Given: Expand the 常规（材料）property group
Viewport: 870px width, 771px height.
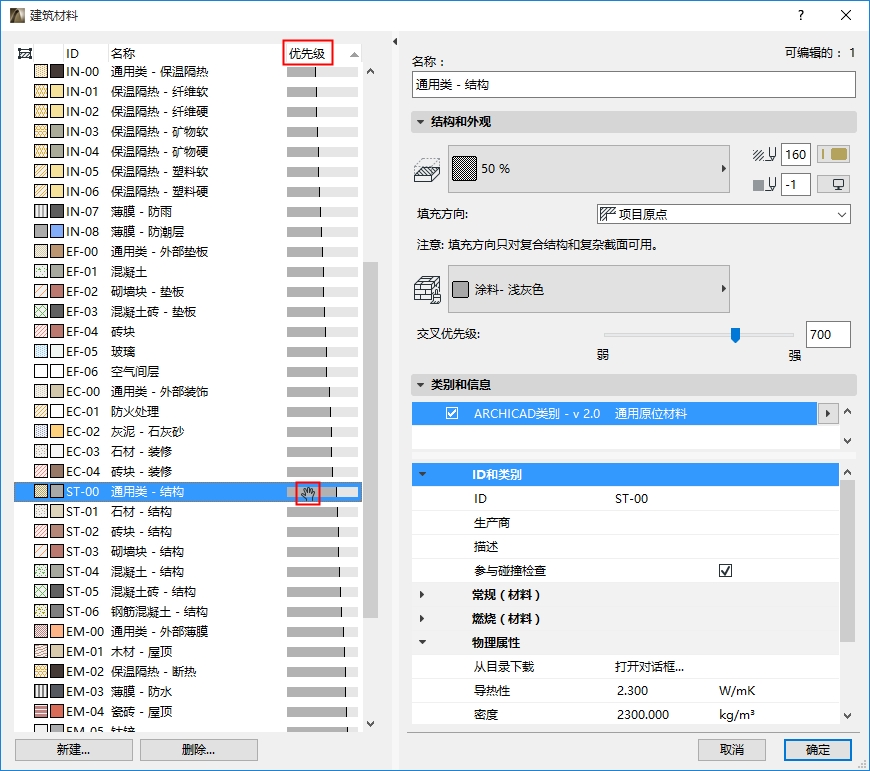Looking at the screenshot, I should [x=422, y=595].
